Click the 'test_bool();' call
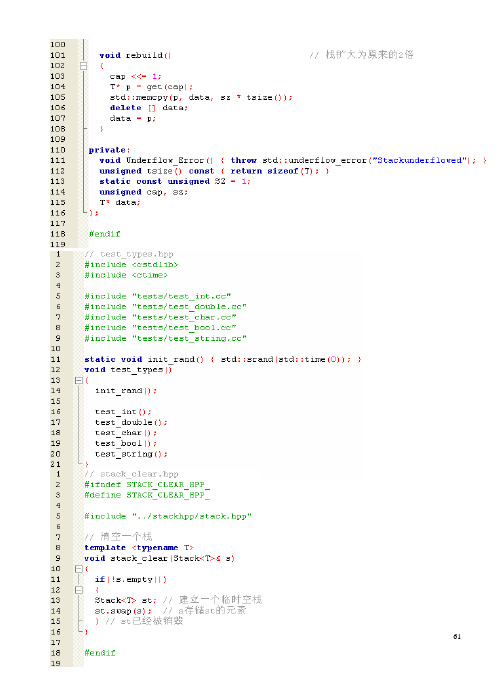This screenshot has height=684, width=498. 126,443
